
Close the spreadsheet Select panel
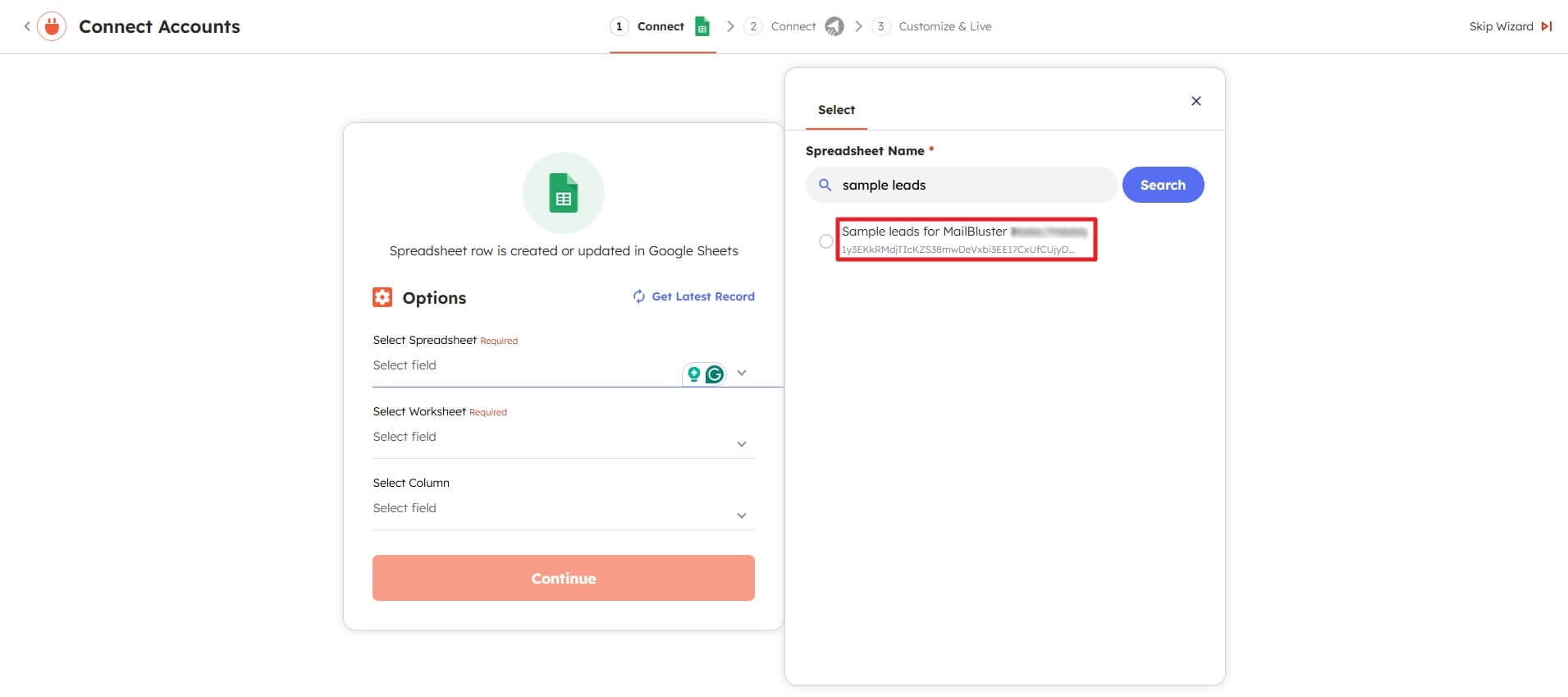1195,101
